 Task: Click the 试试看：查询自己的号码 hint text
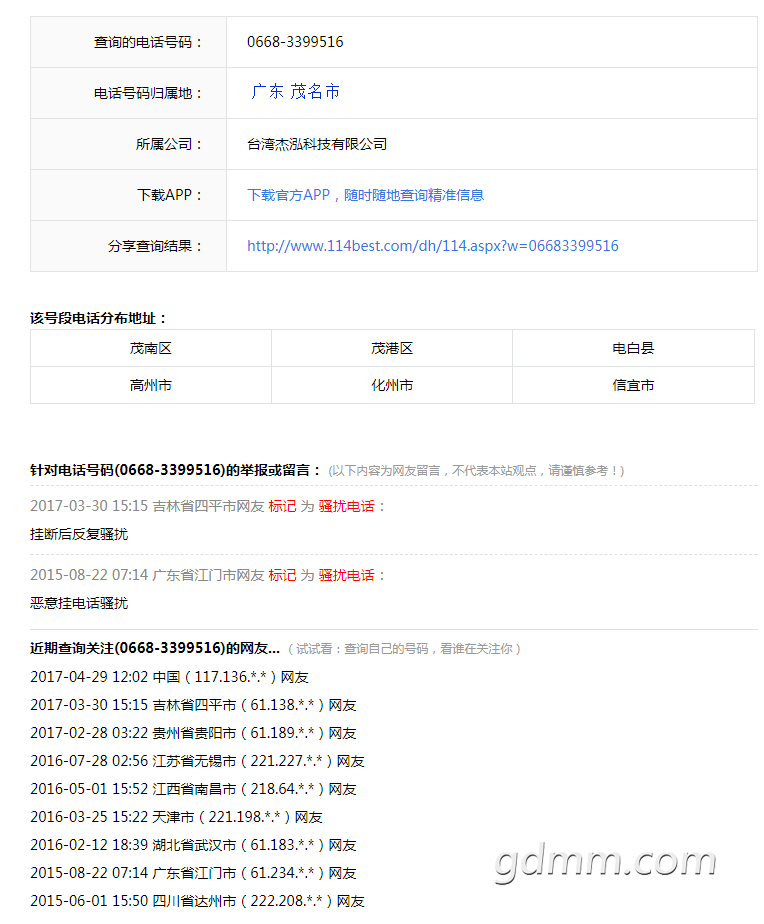pyautogui.click(x=404, y=649)
